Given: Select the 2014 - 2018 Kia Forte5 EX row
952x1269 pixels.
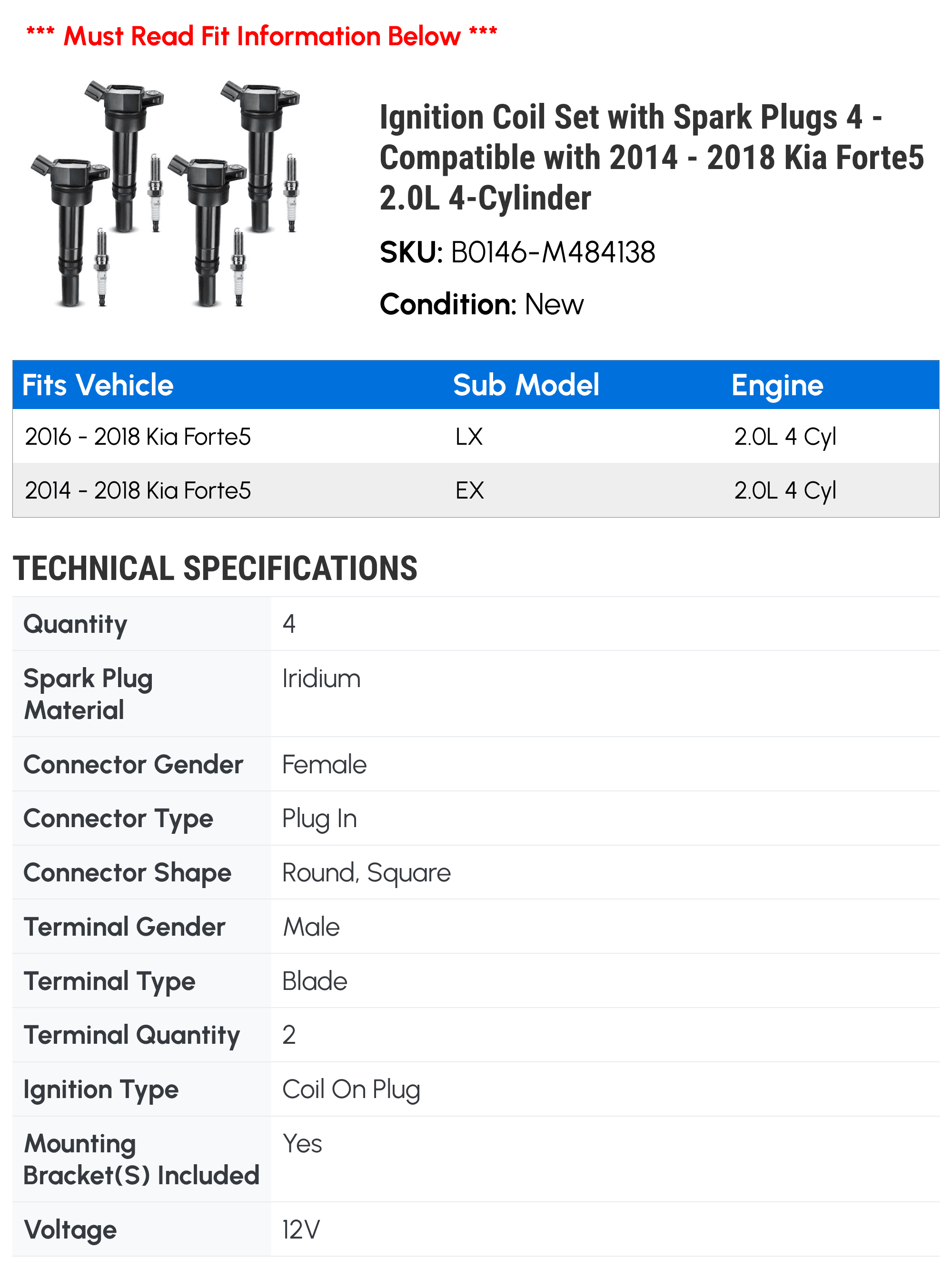Looking at the screenshot, I should 476,490.
